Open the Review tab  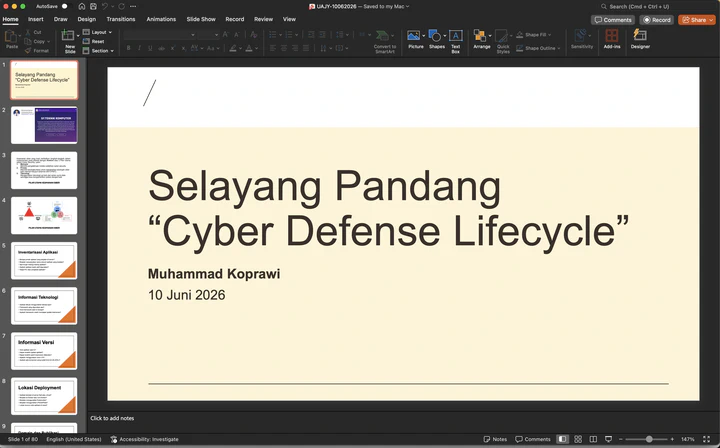point(263,19)
